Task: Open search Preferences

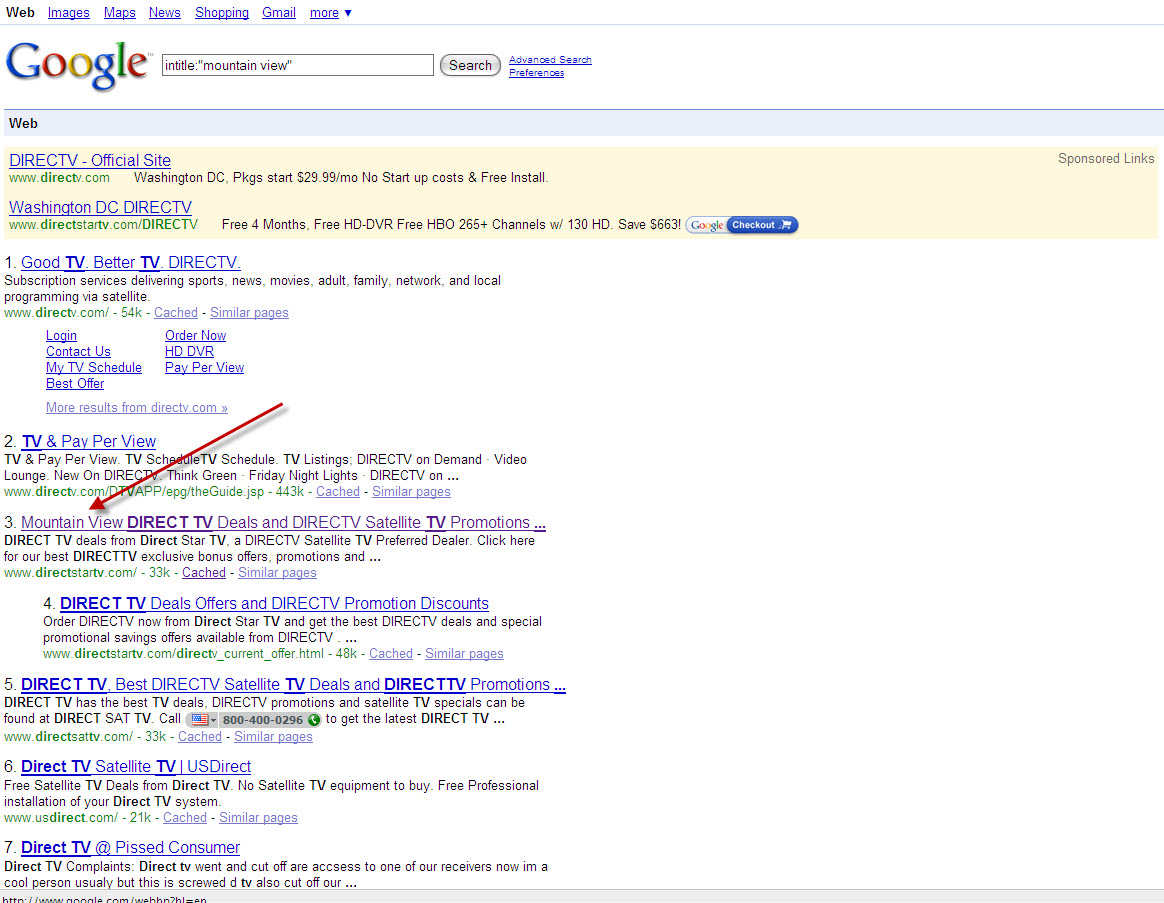Action: pos(537,73)
